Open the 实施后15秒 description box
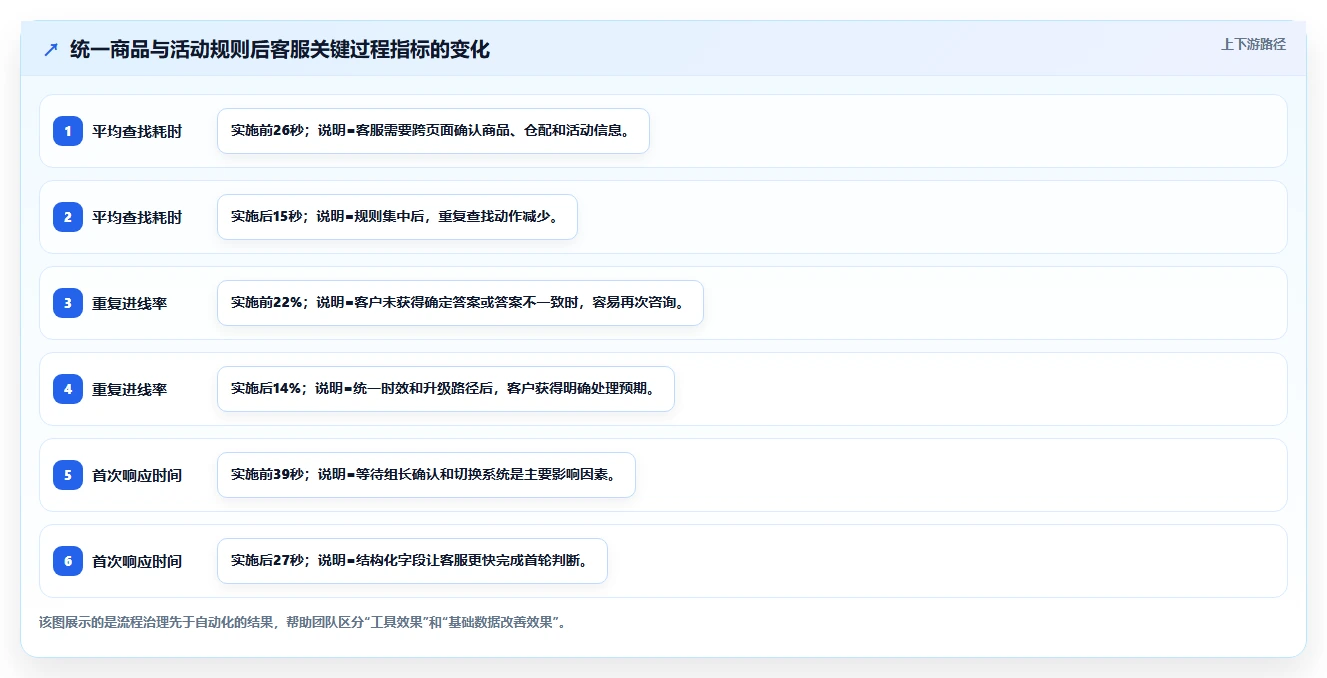This screenshot has height=678, width=1327. point(397,217)
